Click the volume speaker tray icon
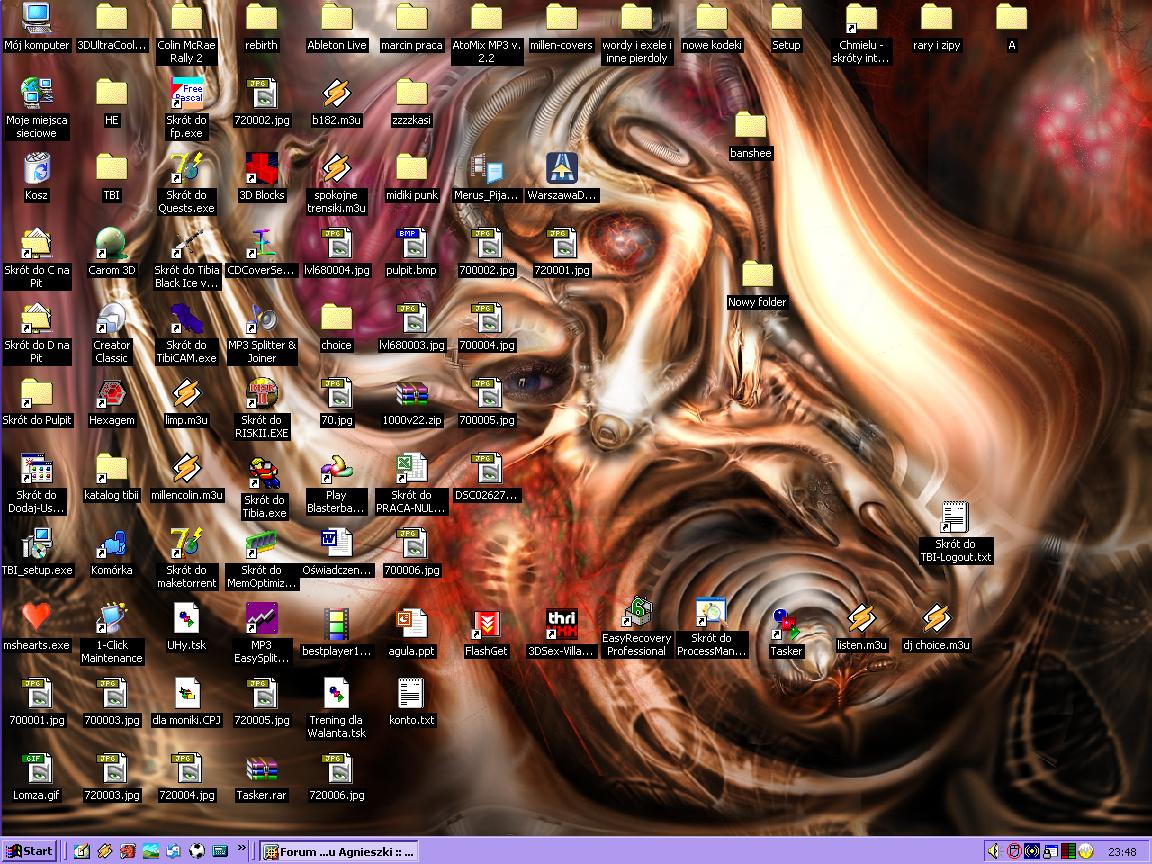 point(993,851)
